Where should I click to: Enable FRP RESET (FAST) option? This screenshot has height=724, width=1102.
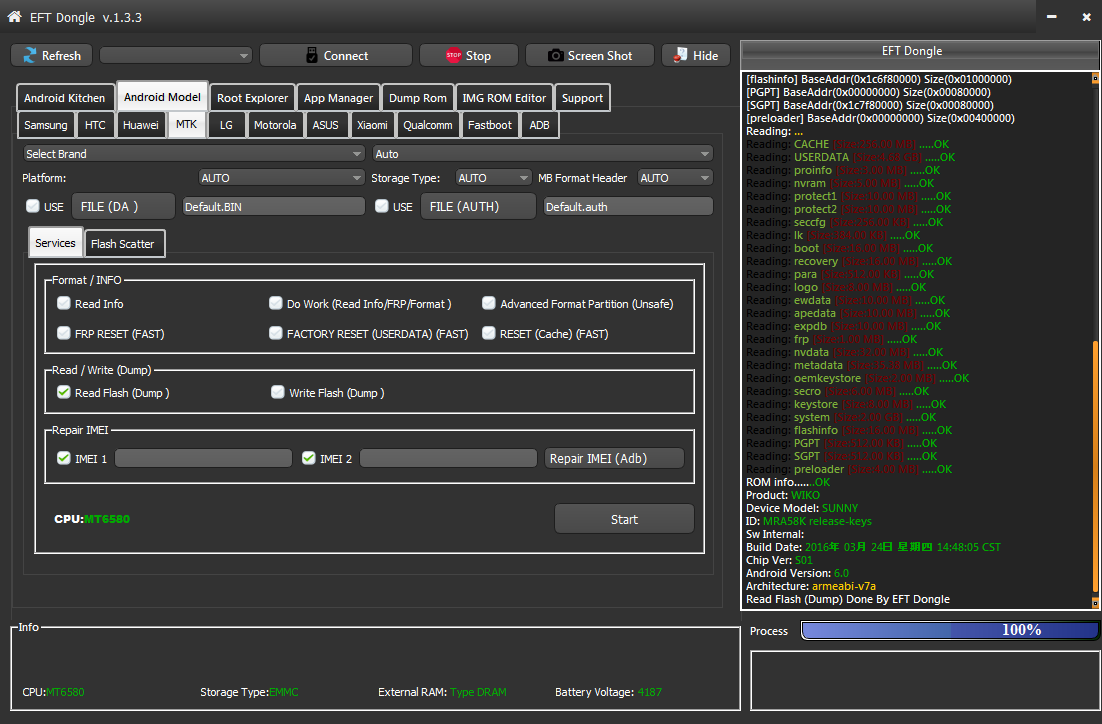(x=64, y=332)
